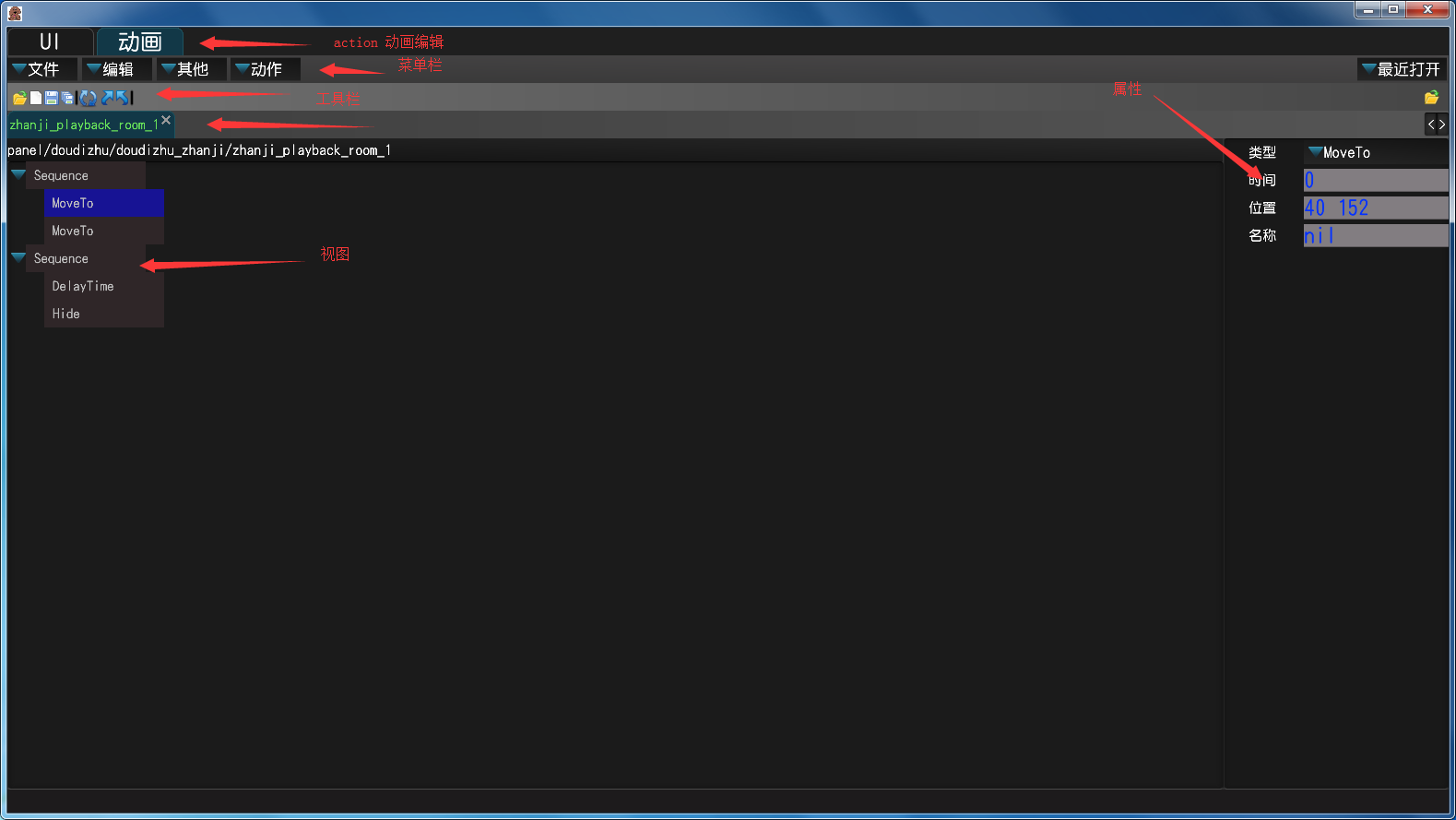Collapse the second Sequence node triangle

coord(18,257)
